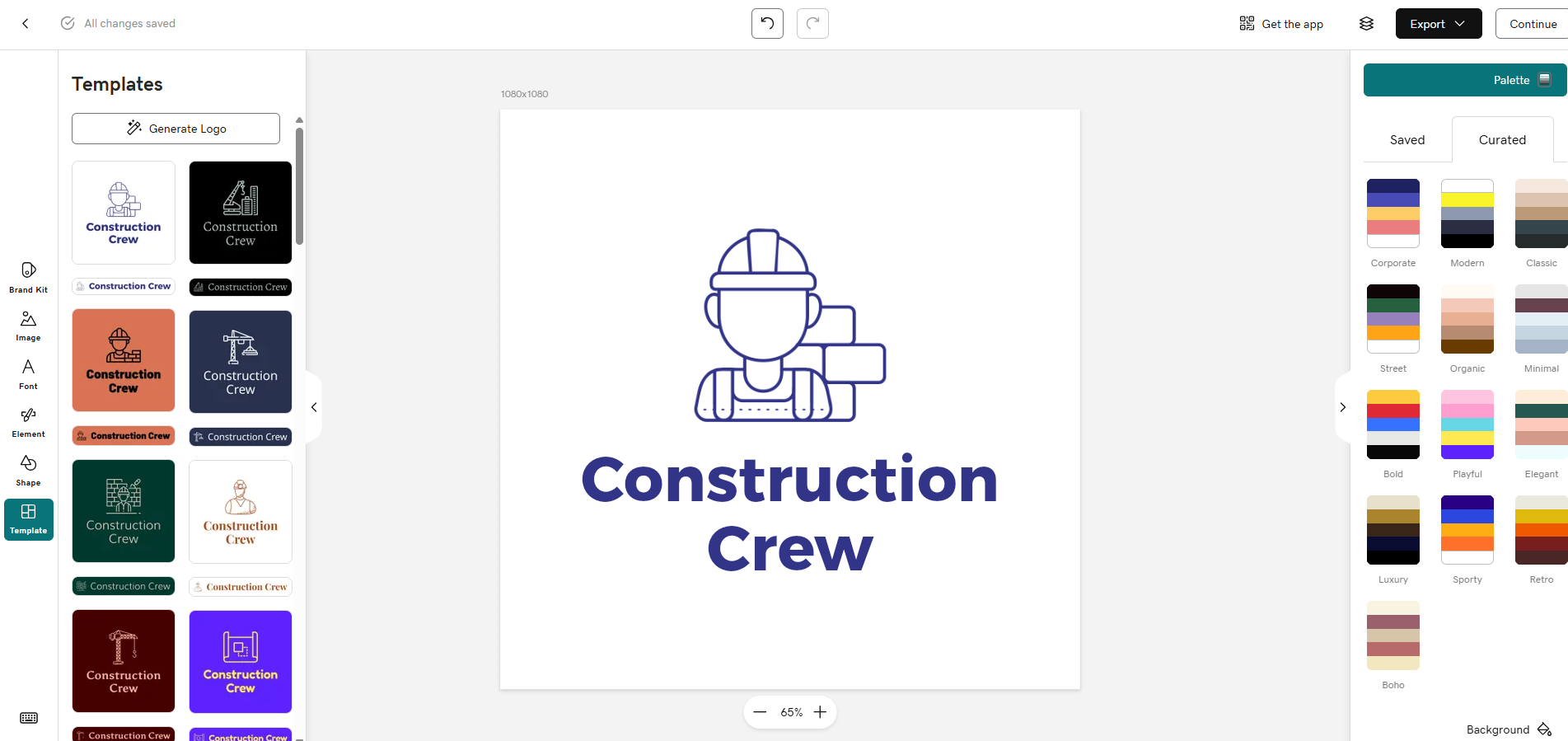Open keyboard shortcuts icon

(29, 718)
